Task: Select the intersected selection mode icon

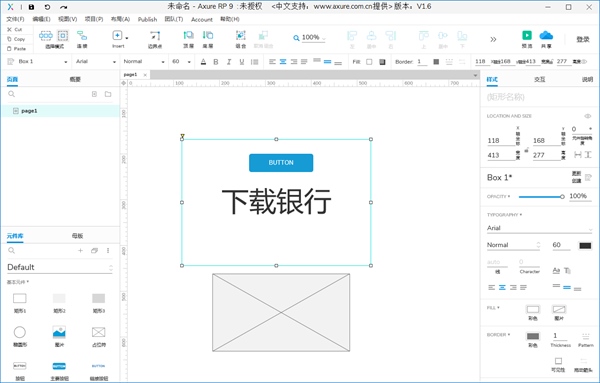Action: (46, 36)
